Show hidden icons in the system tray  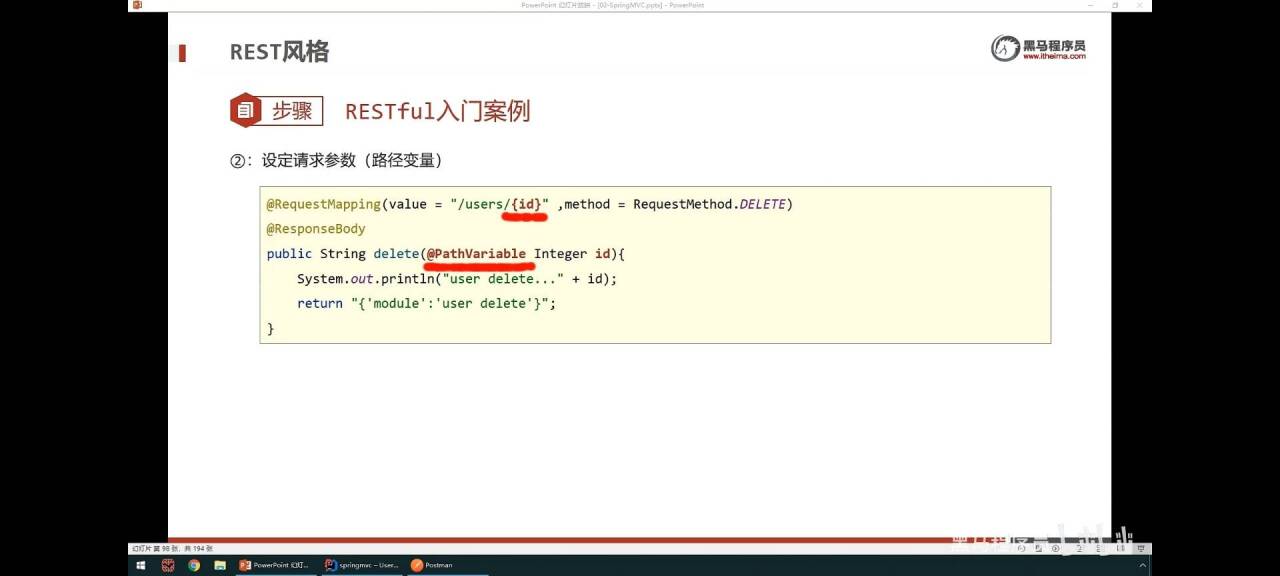(1143, 565)
